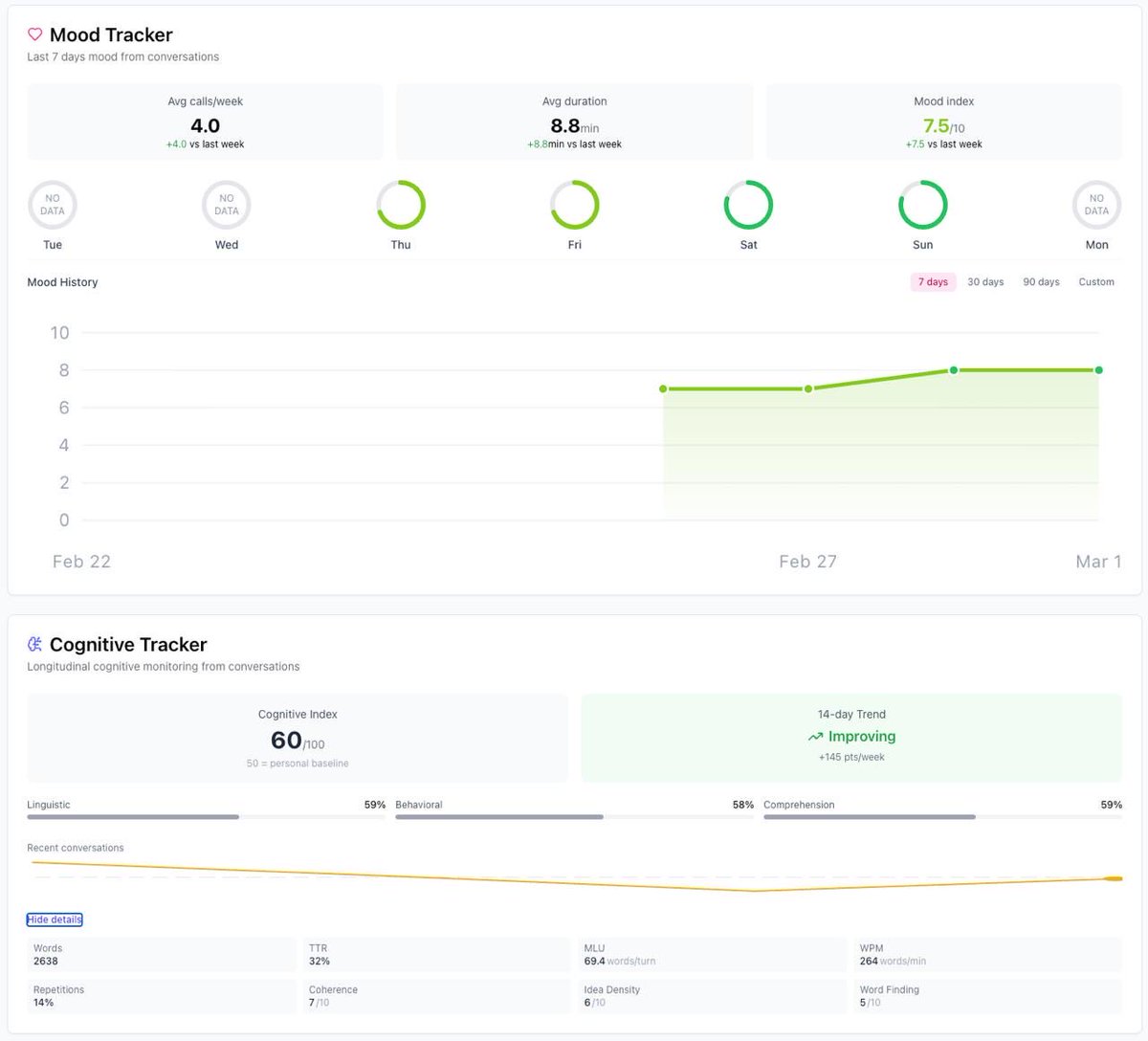The image size is (1148, 1041).
Task: Open the Avg duration card
Action: click(574, 122)
